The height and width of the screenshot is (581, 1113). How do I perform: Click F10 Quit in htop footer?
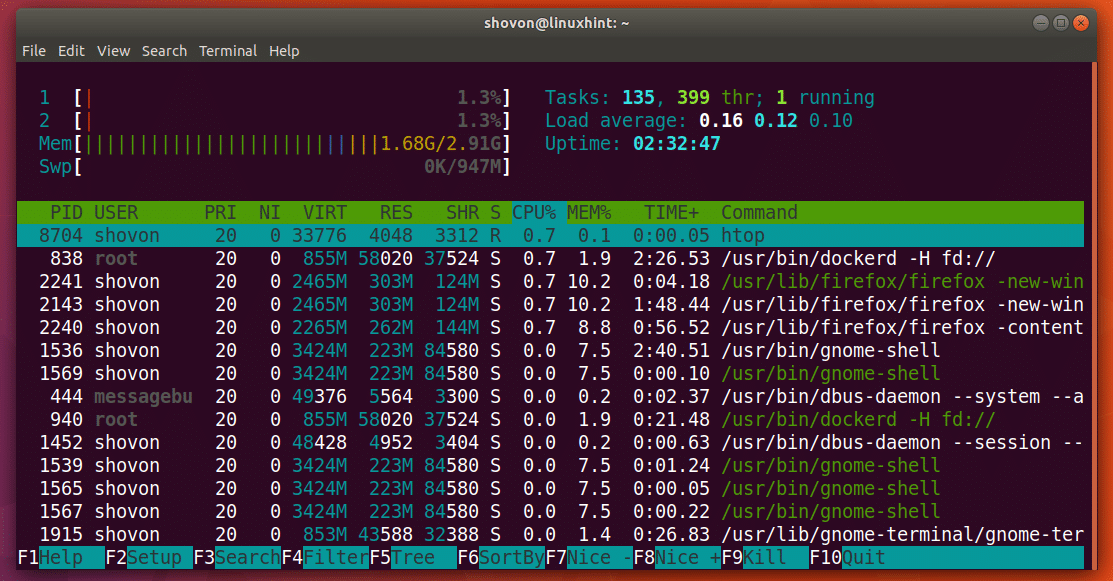coord(848,558)
